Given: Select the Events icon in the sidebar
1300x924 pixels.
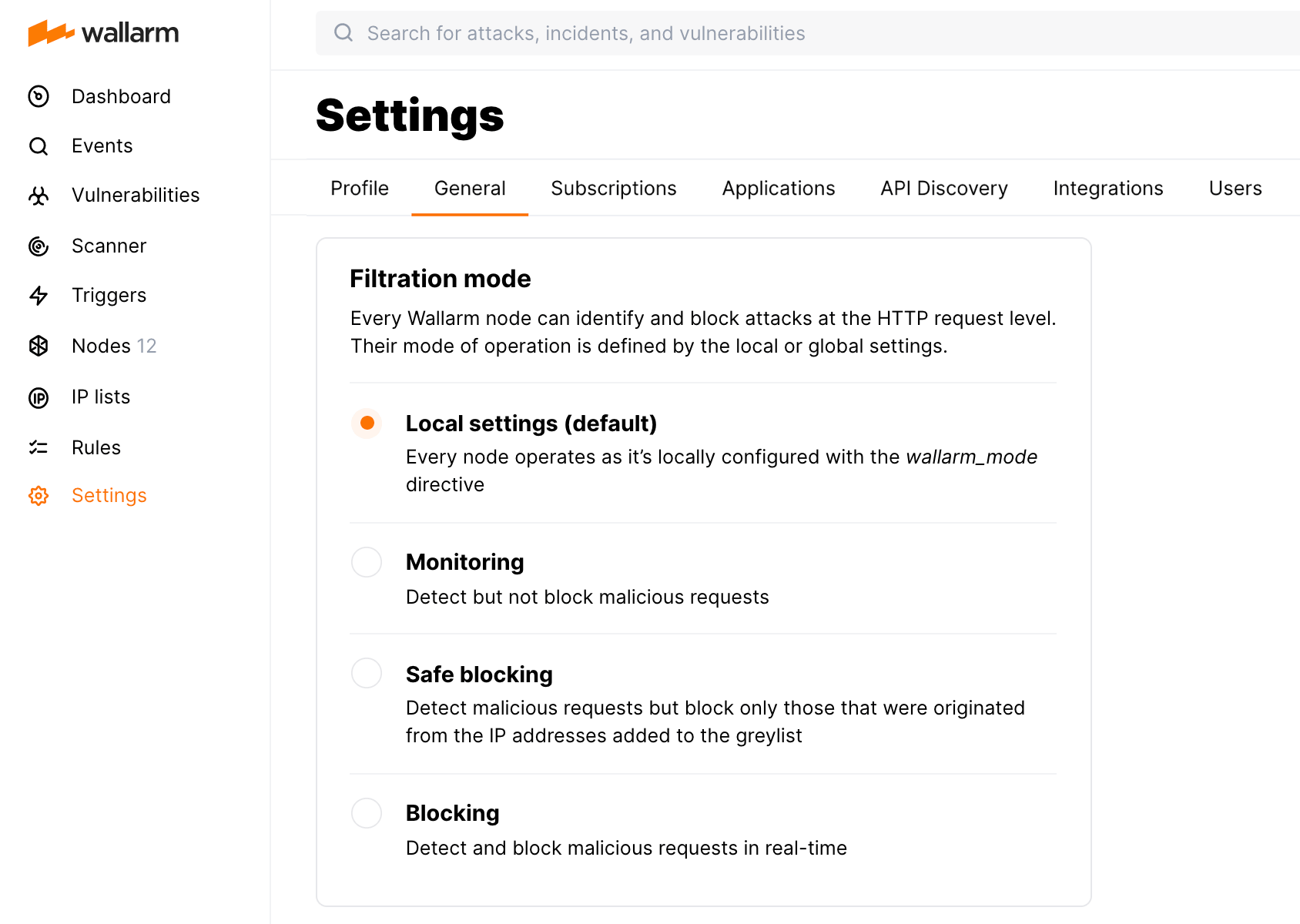Looking at the screenshot, I should pos(39,146).
